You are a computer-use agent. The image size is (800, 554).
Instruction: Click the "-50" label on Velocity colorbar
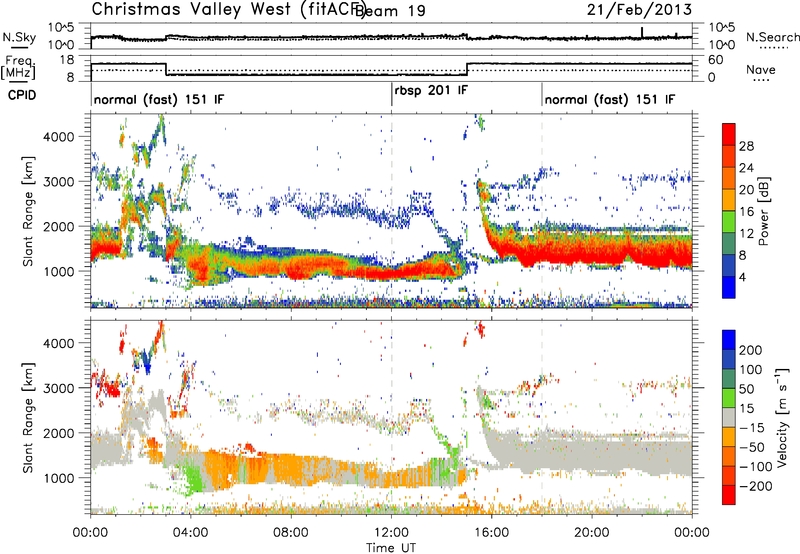(x=751, y=447)
